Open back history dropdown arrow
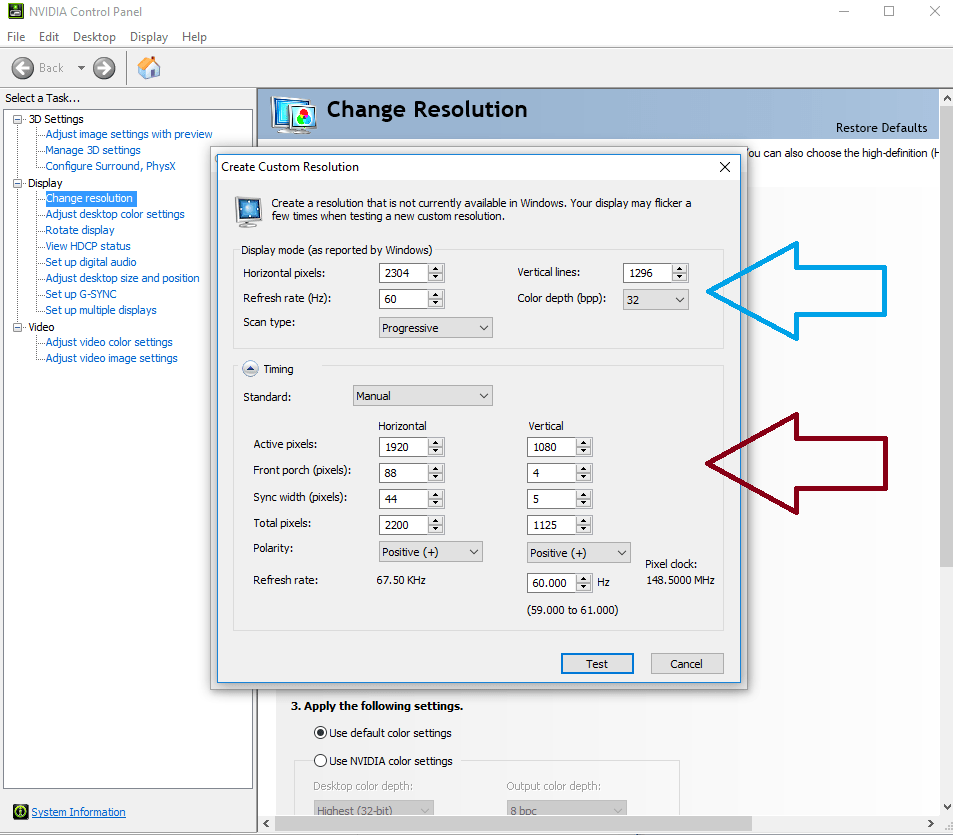Viewport: 953px width, 835px height. (81, 68)
